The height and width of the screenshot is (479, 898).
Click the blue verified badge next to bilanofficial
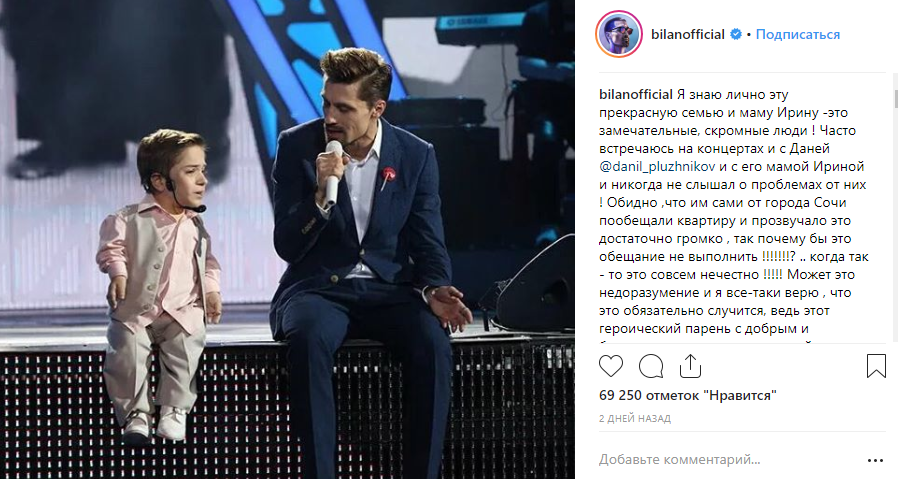pyautogui.click(x=735, y=34)
